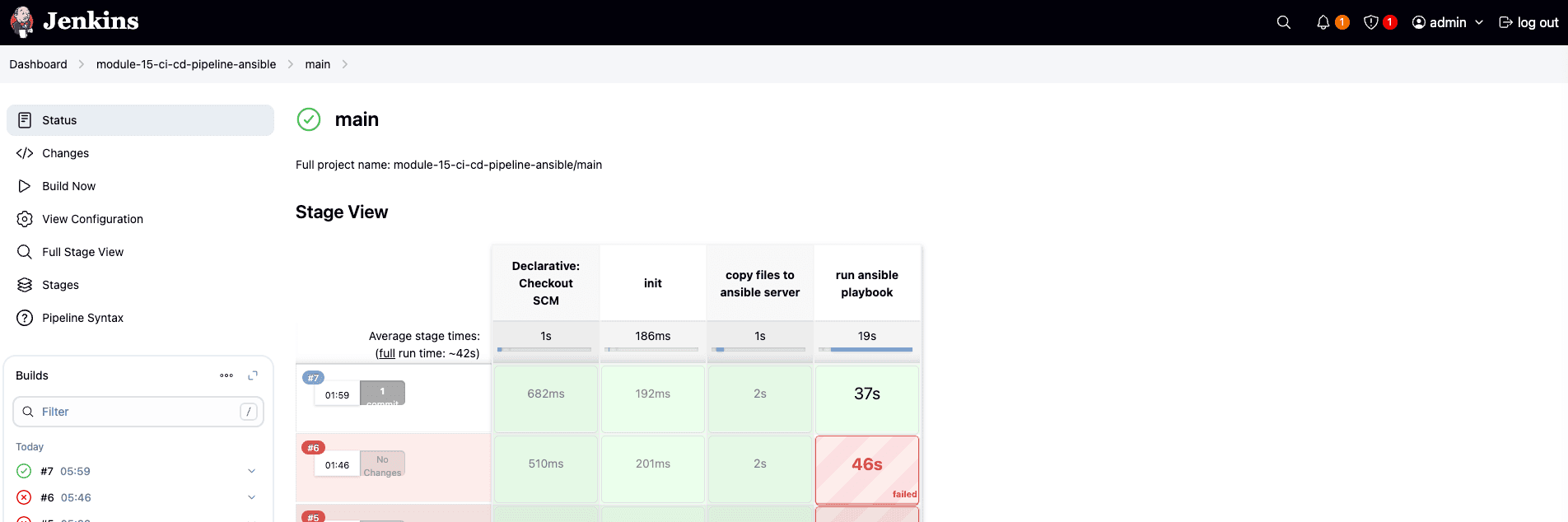Open View Configuration in the sidebar
Image resolution: width=1568 pixels, height=522 pixels.
pos(140,219)
